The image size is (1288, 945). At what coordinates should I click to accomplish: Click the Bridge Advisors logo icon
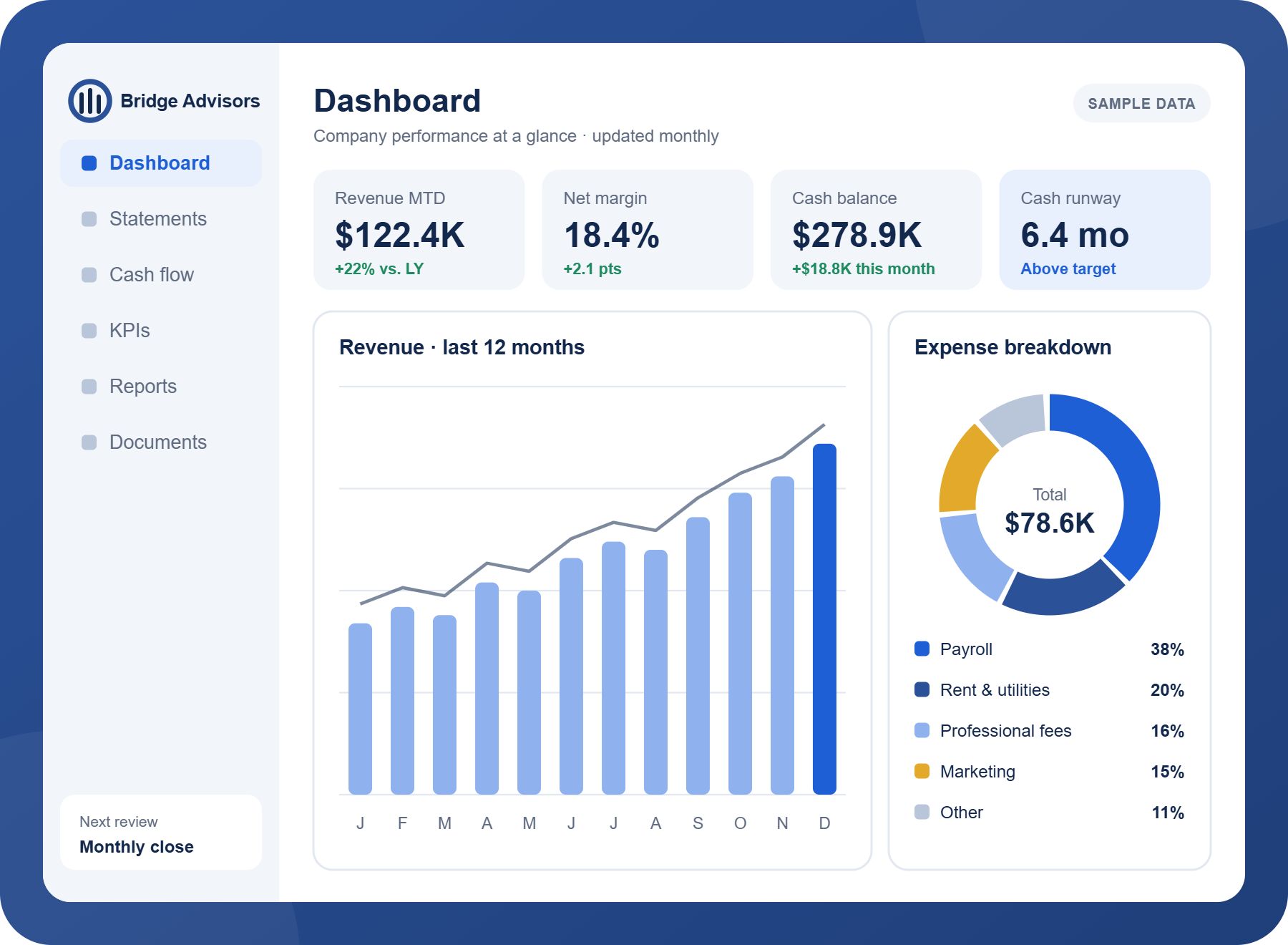pos(89,101)
